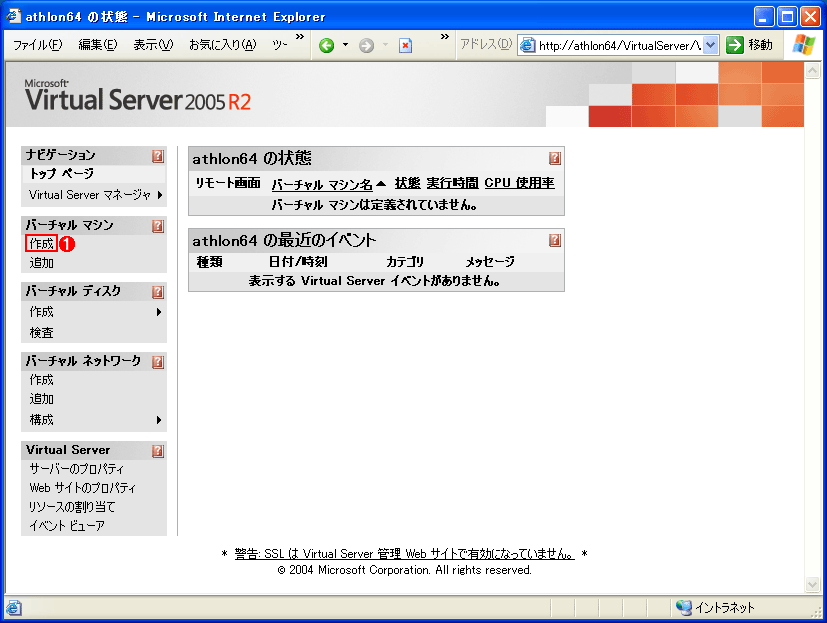Image resolution: width=827 pixels, height=623 pixels.
Task: Click the 移動 Go arrow icon
Action: click(734, 45)
